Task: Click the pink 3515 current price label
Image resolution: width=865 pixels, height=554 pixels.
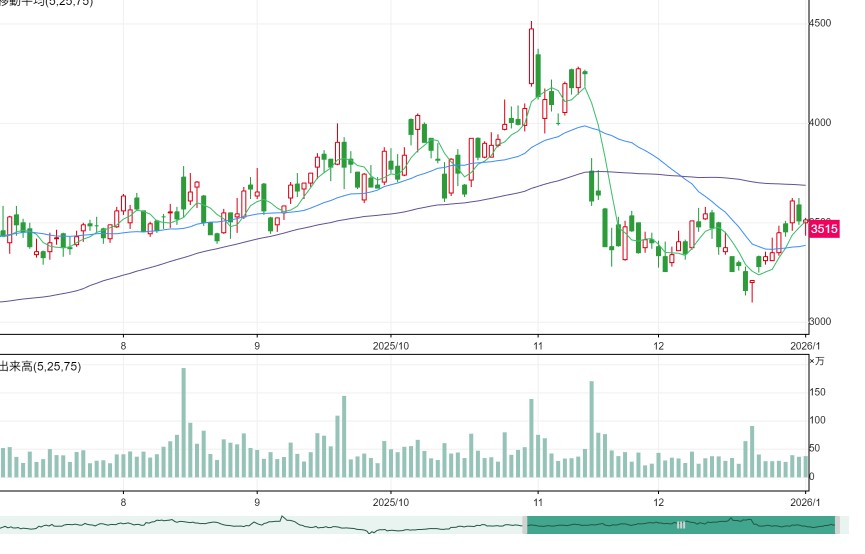Action: pyautogui.click(x=825, y=228)
